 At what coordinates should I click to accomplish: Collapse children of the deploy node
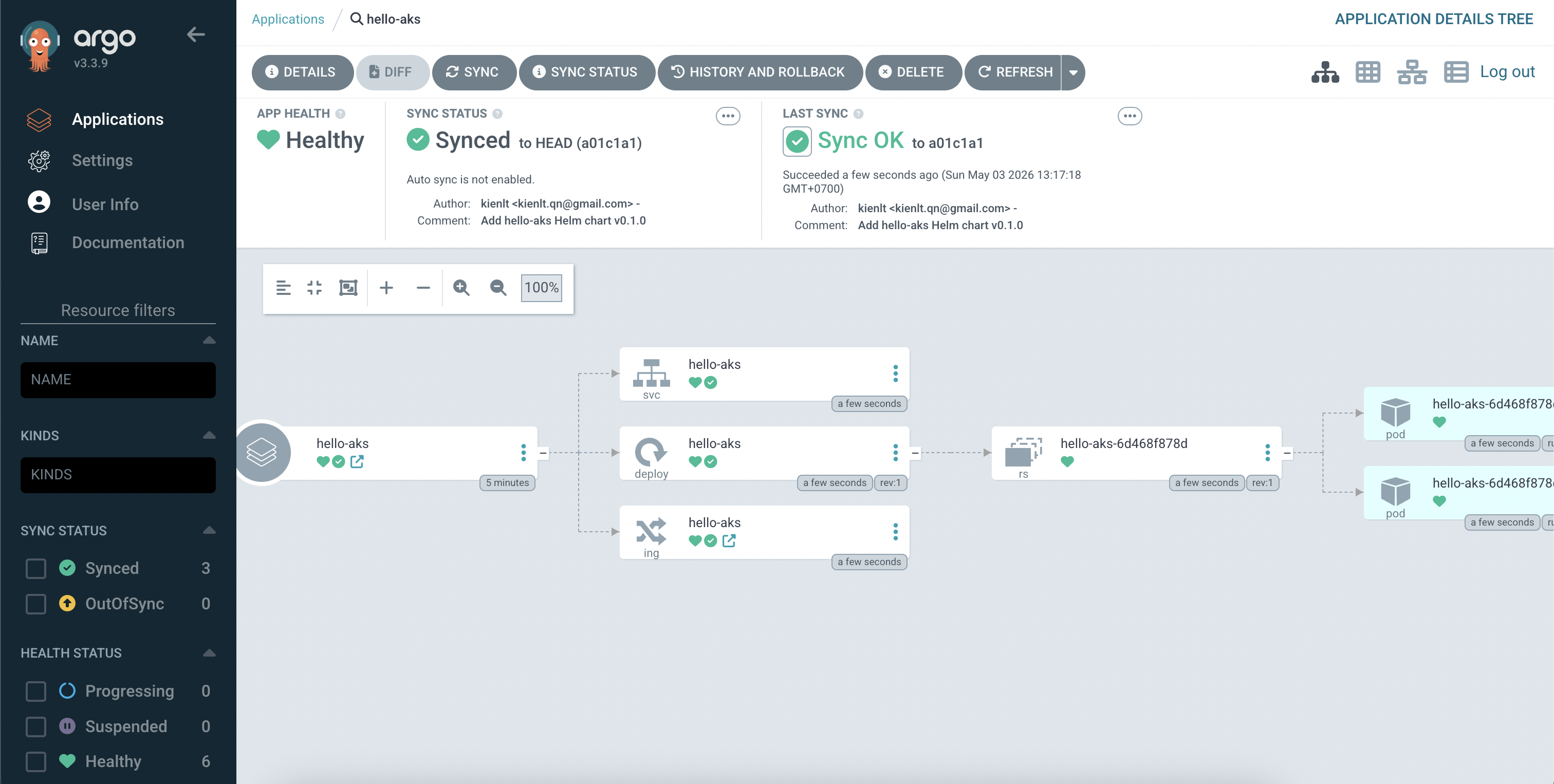click(x=915, y=453)
